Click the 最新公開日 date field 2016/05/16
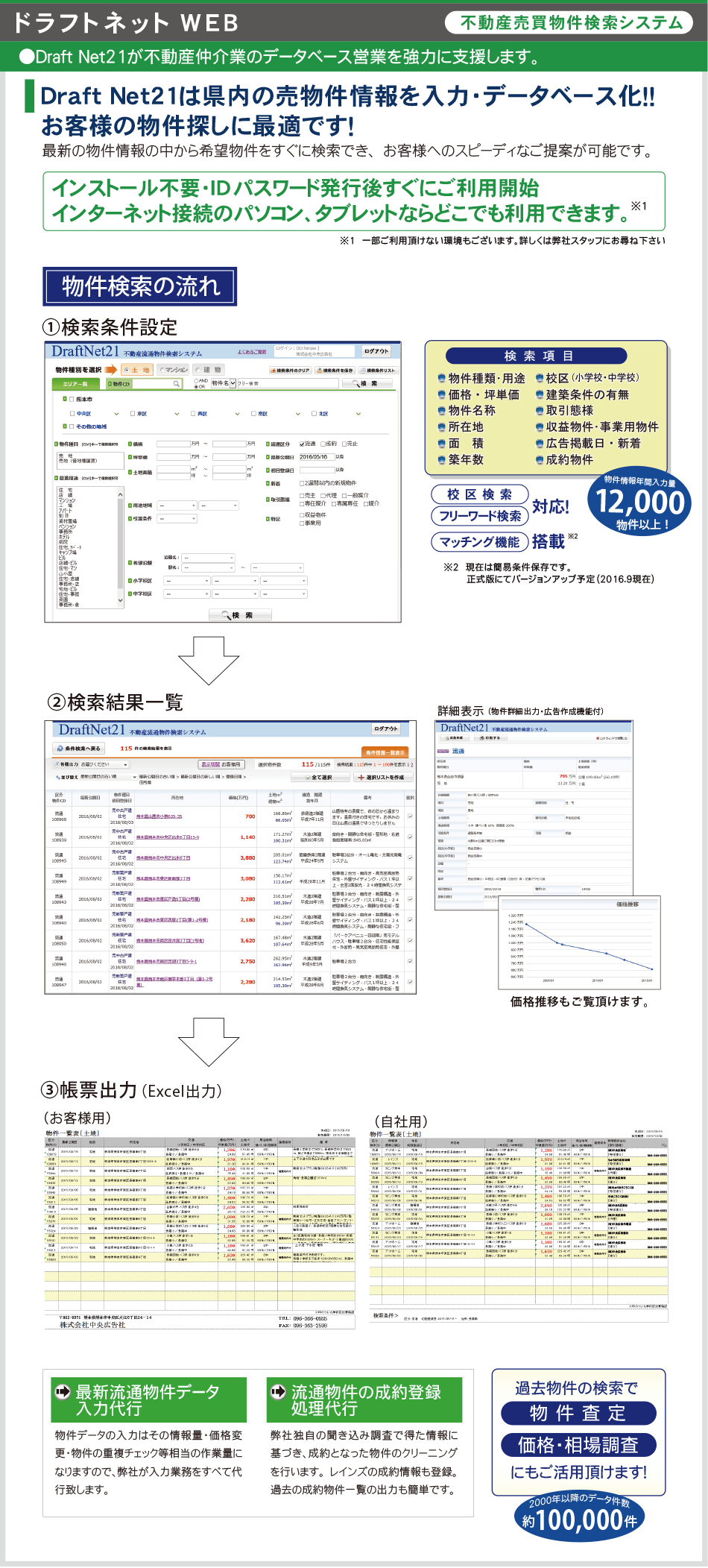The height and width of the screenshot is (1568, 708). pos(316,457)
